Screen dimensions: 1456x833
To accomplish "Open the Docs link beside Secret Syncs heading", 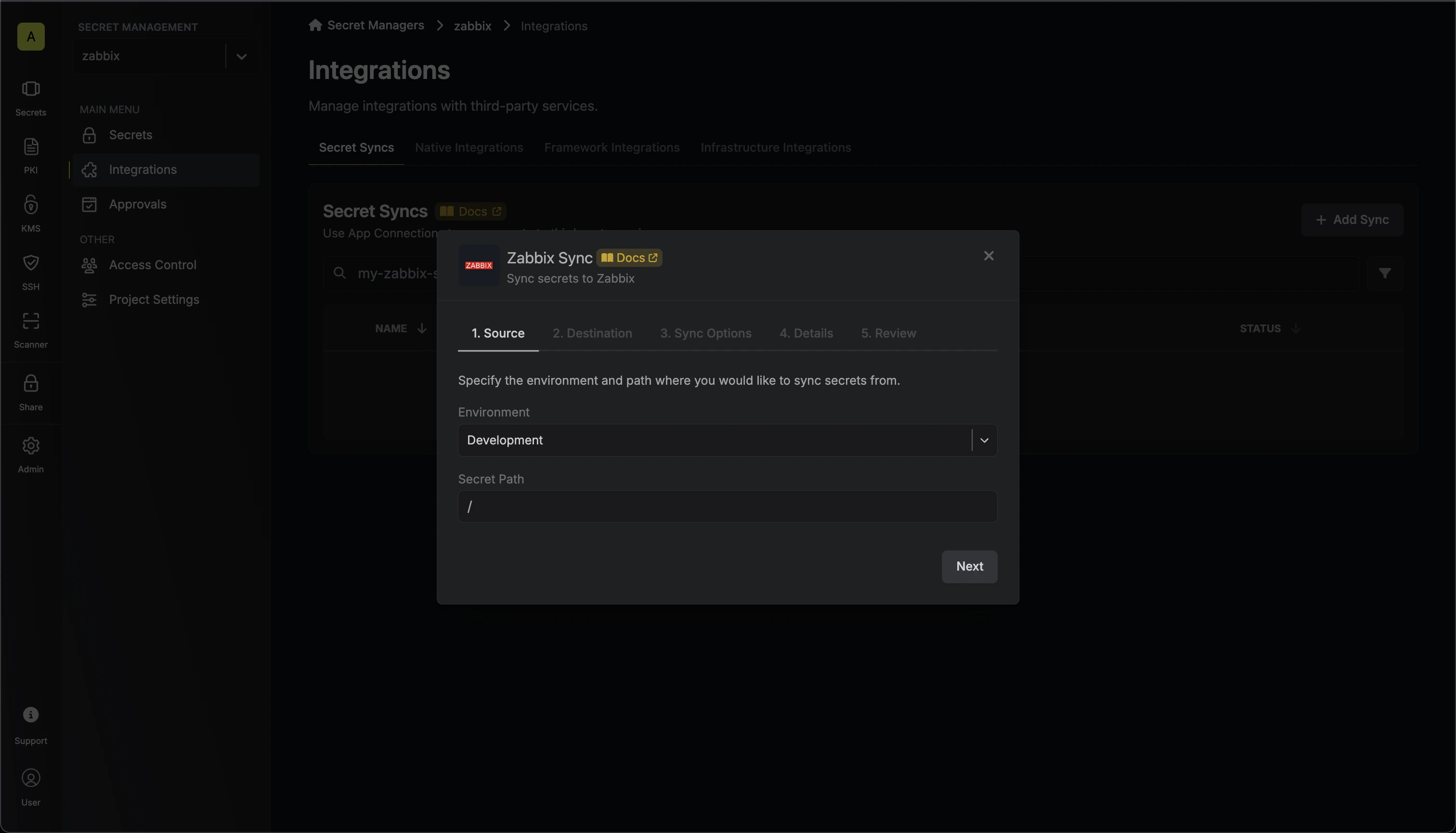I will click(470, 212).
